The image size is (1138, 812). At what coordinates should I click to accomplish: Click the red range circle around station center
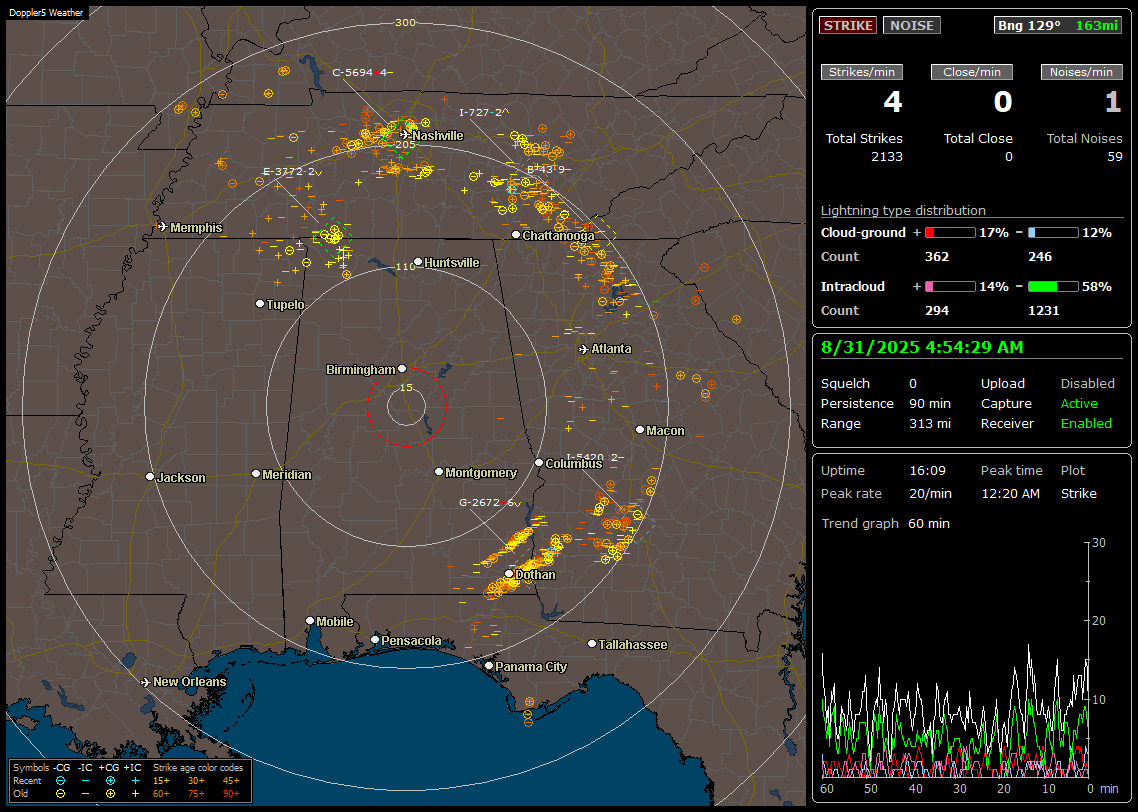point(406,407)
